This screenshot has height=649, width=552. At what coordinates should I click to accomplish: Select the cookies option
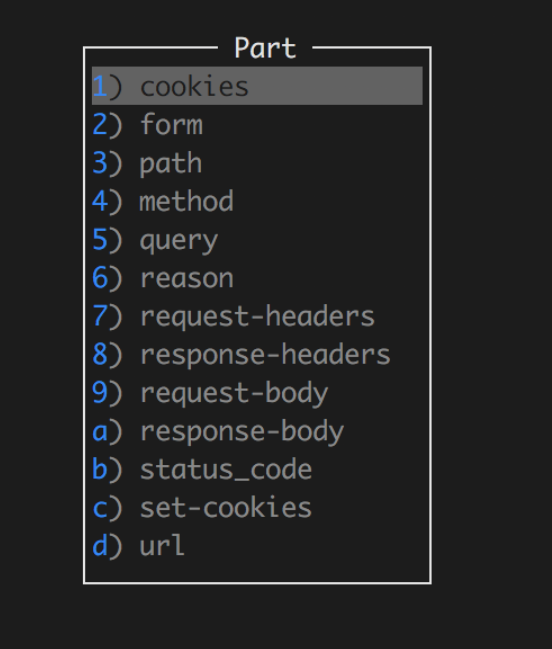(x=257, y=86)
